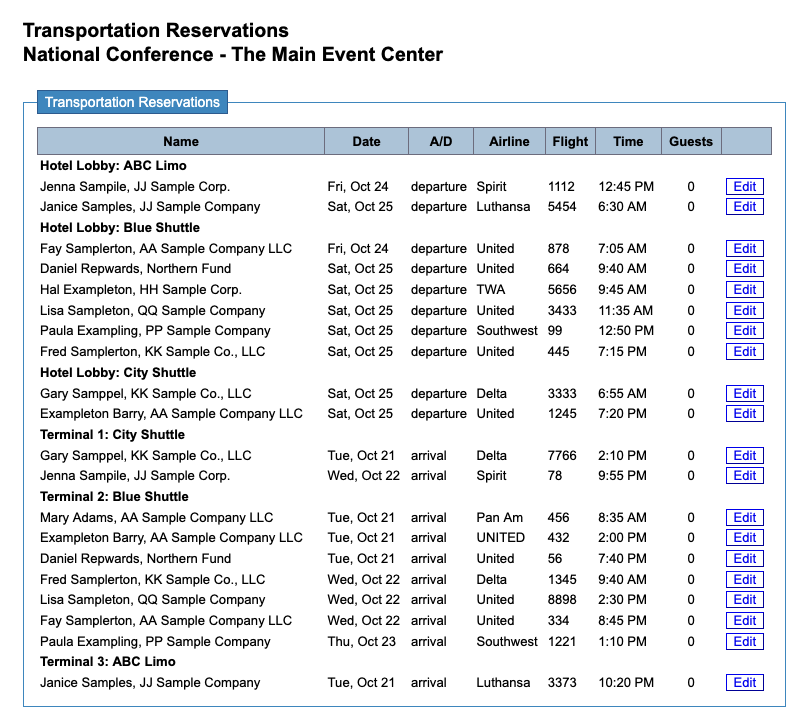Edit Janice Samples flight 3373 arrival
Viewport: 811px width, 727px height.
pyautogui.click(x=744, y=683)
